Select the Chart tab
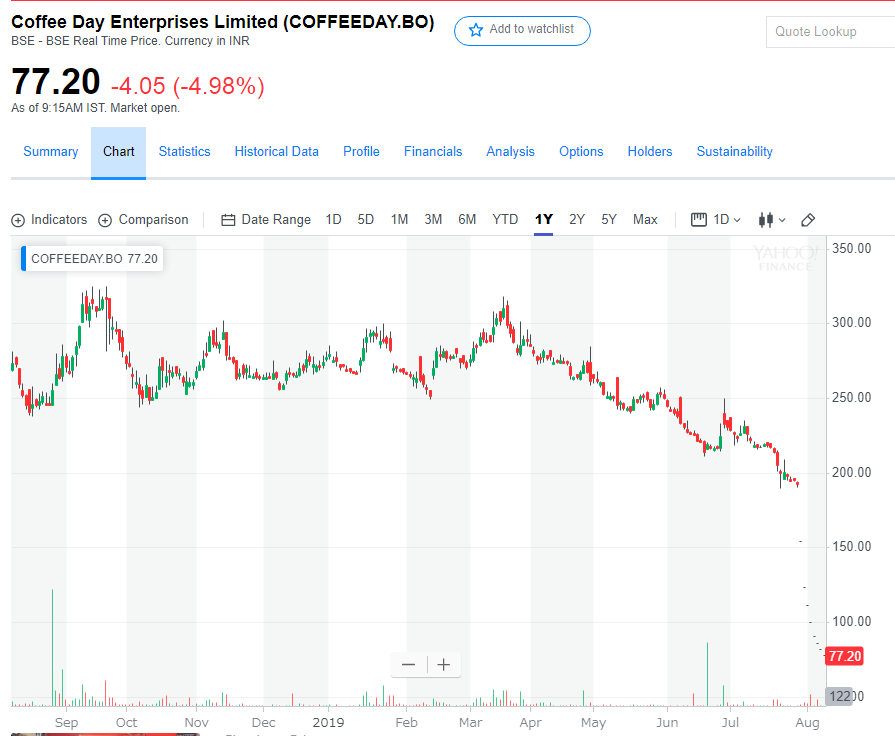Viewport: 895px width, 736px height. point(119,151)
